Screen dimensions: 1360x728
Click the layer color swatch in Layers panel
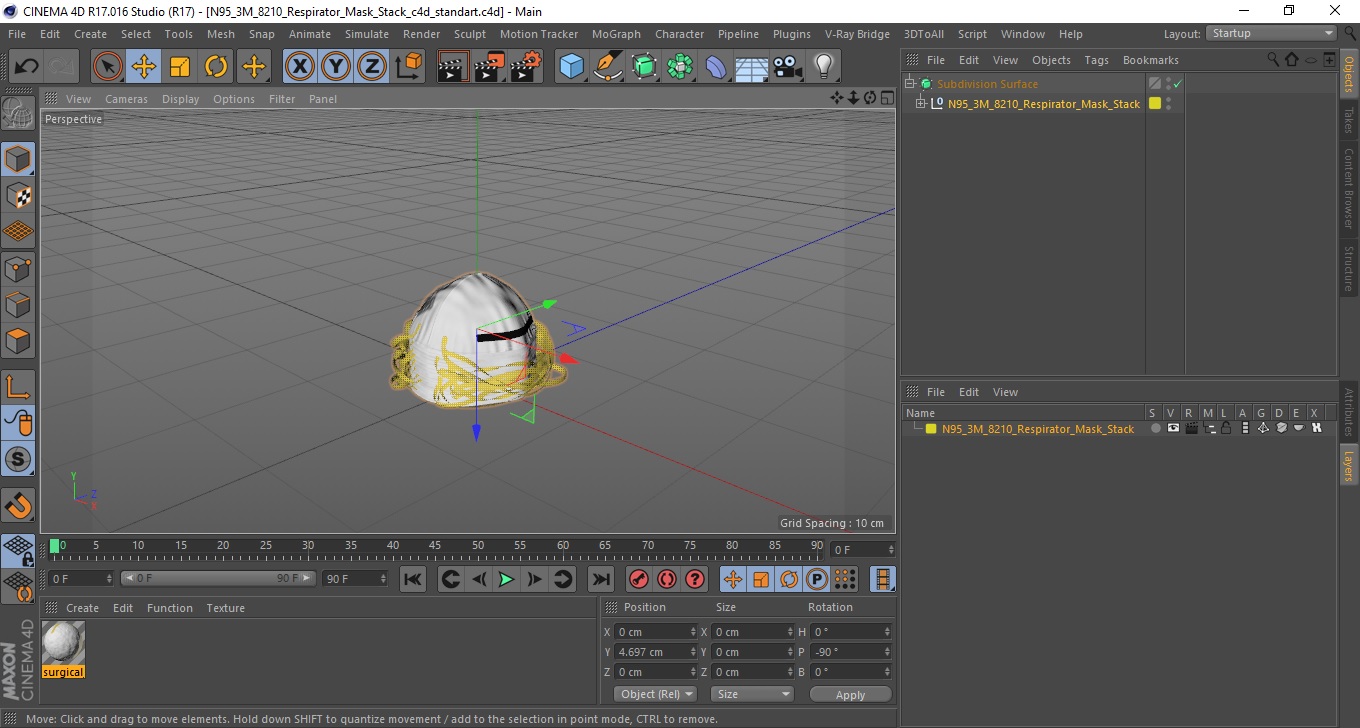(931, 429)
